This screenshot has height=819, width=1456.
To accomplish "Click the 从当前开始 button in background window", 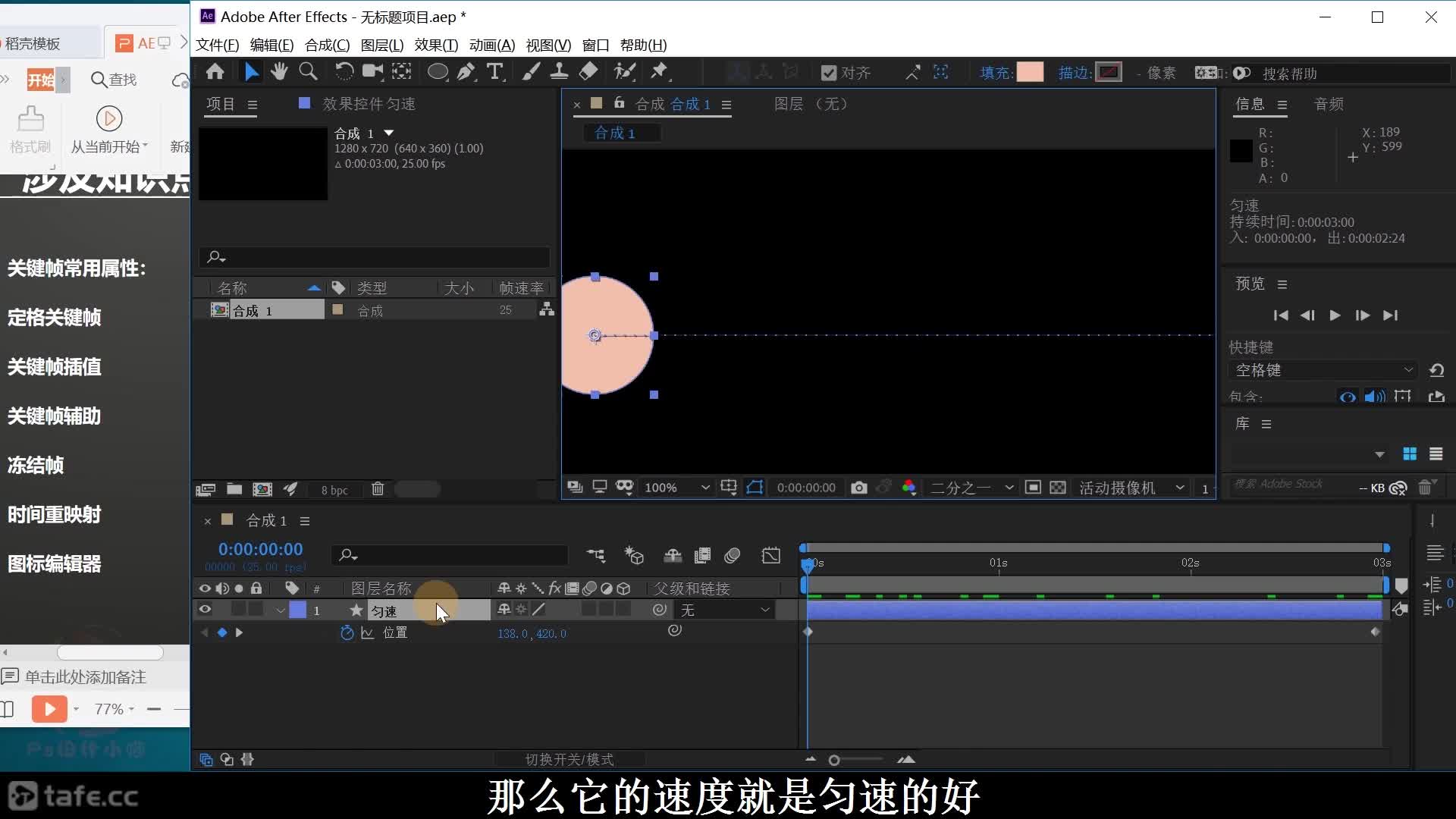I will (109, 129).
